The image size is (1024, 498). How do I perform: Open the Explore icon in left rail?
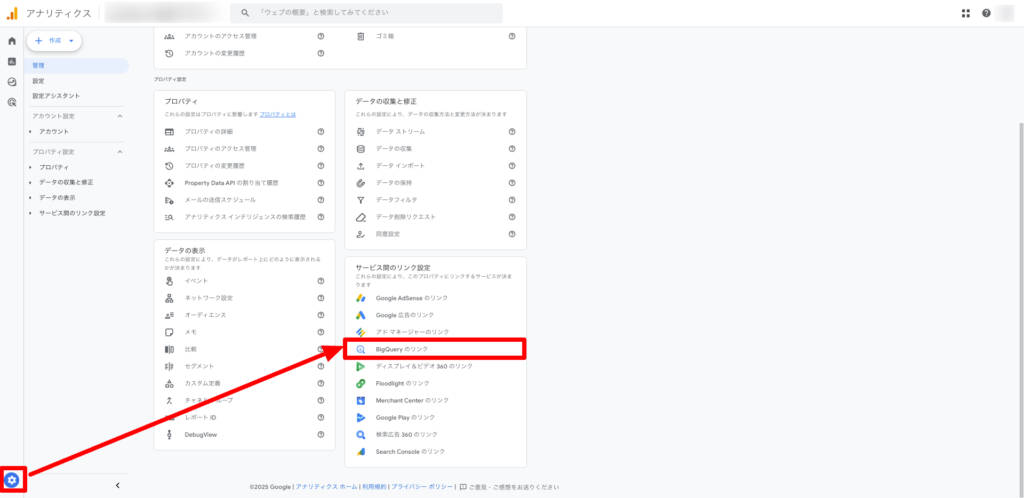(12, 82)
